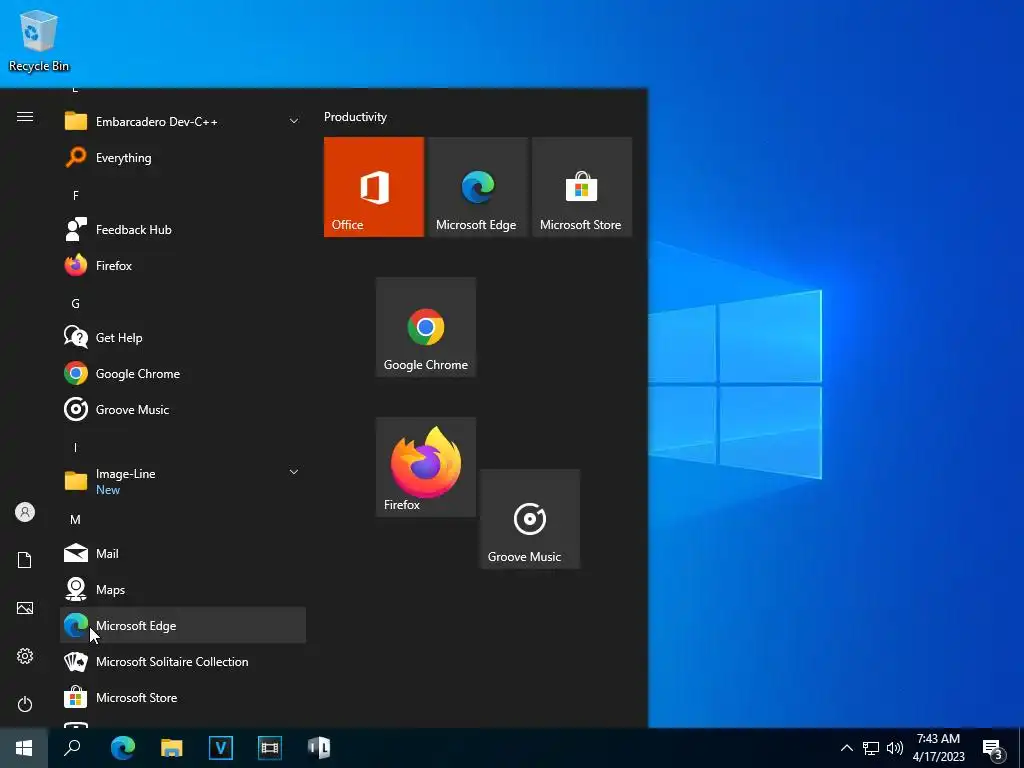Image resolution: width=1024 pixels, height=768 pixels.
Task: Open the filmstrip video app on taskbar
Action: point(270,748)
